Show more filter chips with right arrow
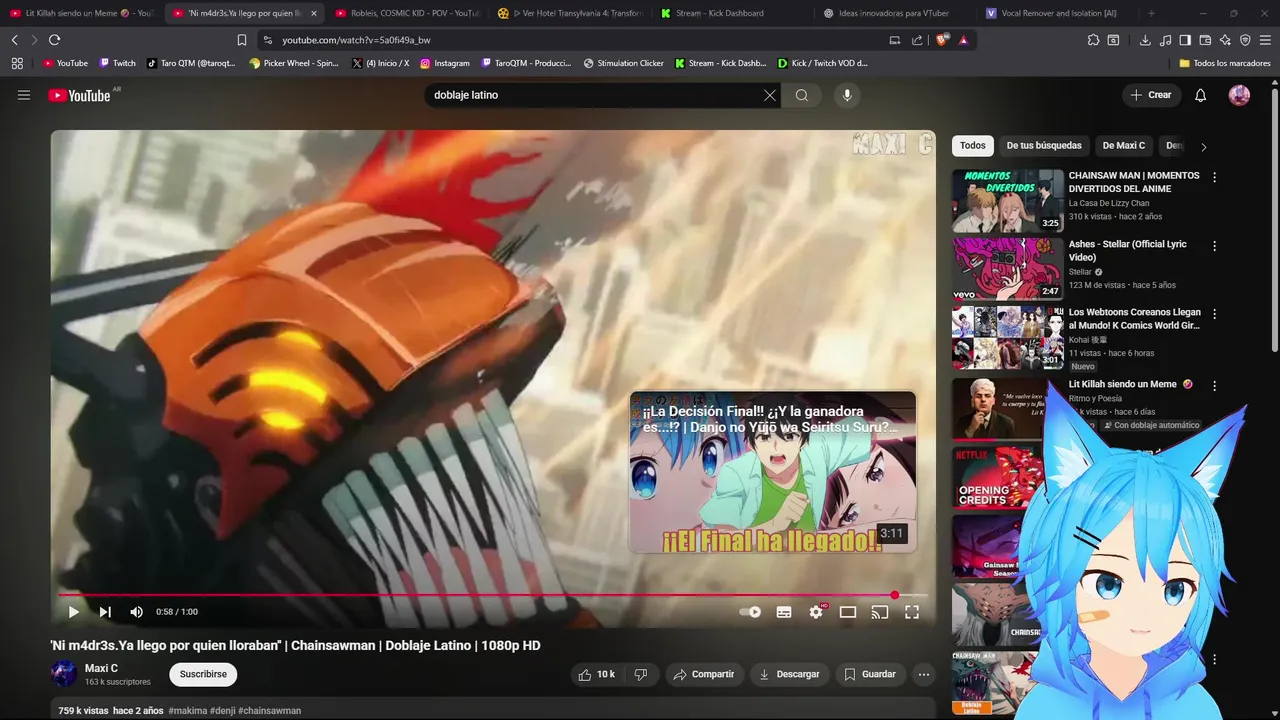 pos(1203,147)
